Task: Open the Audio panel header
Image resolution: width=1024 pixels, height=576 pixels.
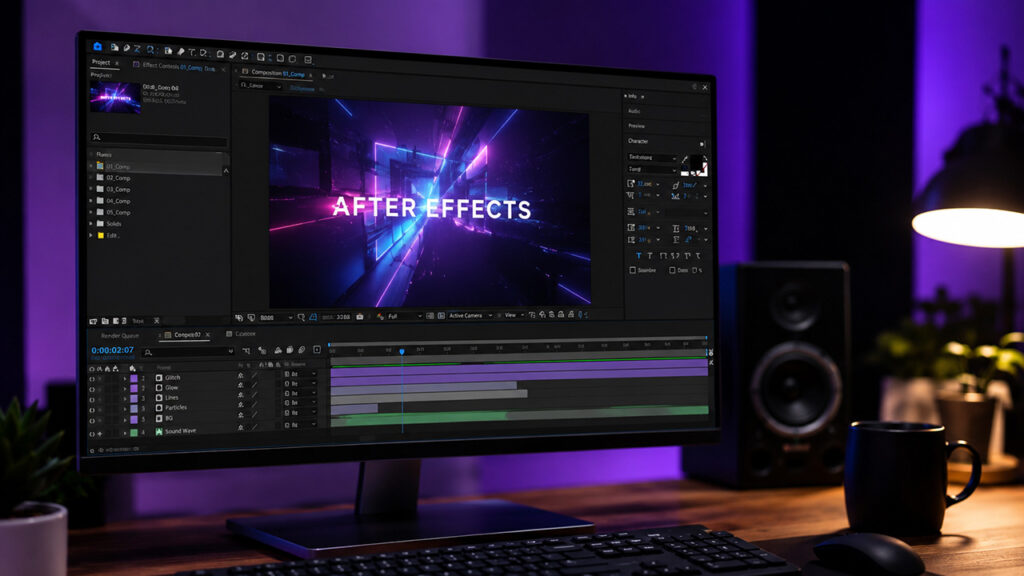Action: 634,111
